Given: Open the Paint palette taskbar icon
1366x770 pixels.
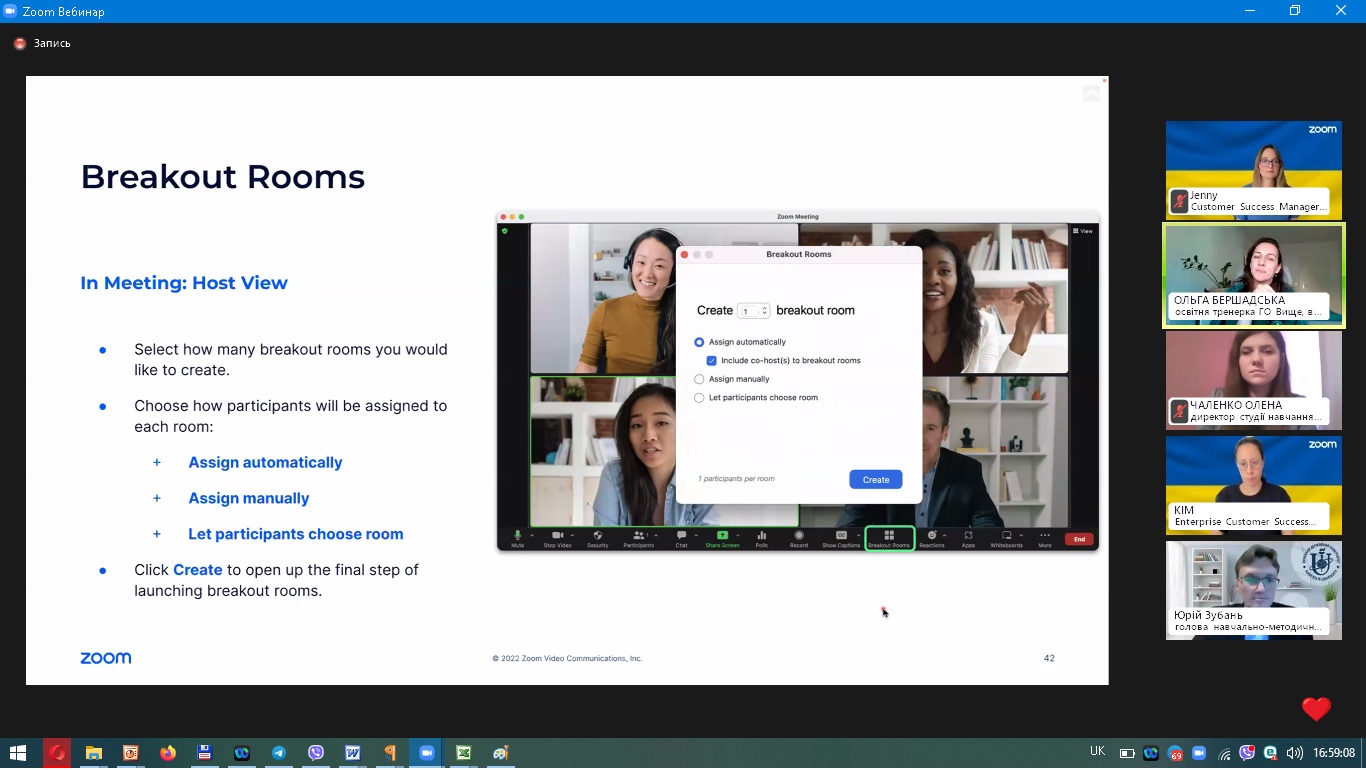Looking at the screenshot, I should [x=501, y=753].
